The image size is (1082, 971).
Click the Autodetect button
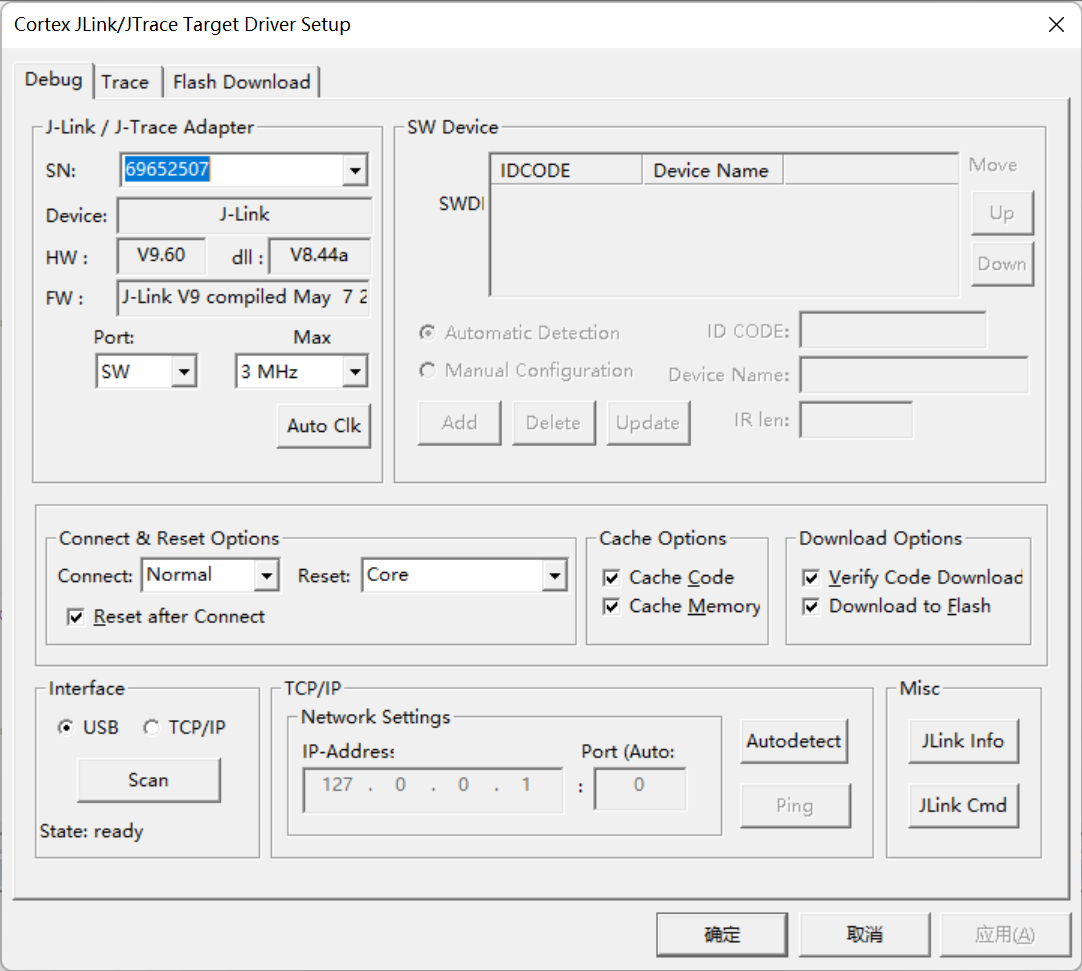(794, 741)
